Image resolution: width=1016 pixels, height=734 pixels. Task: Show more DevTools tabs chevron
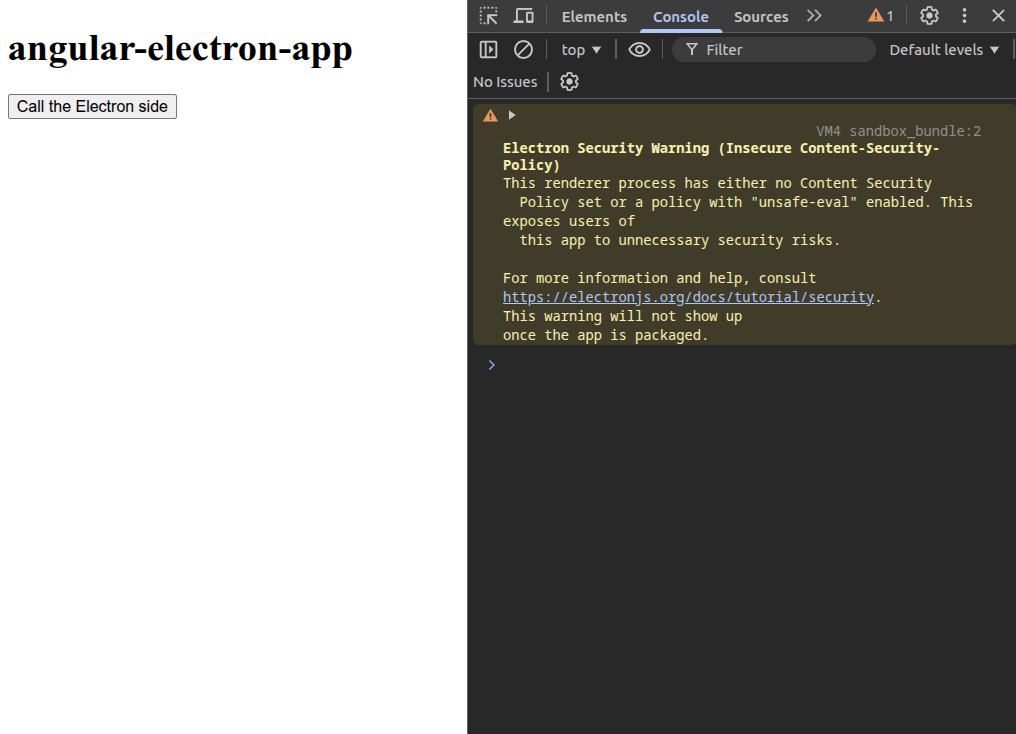814,16
